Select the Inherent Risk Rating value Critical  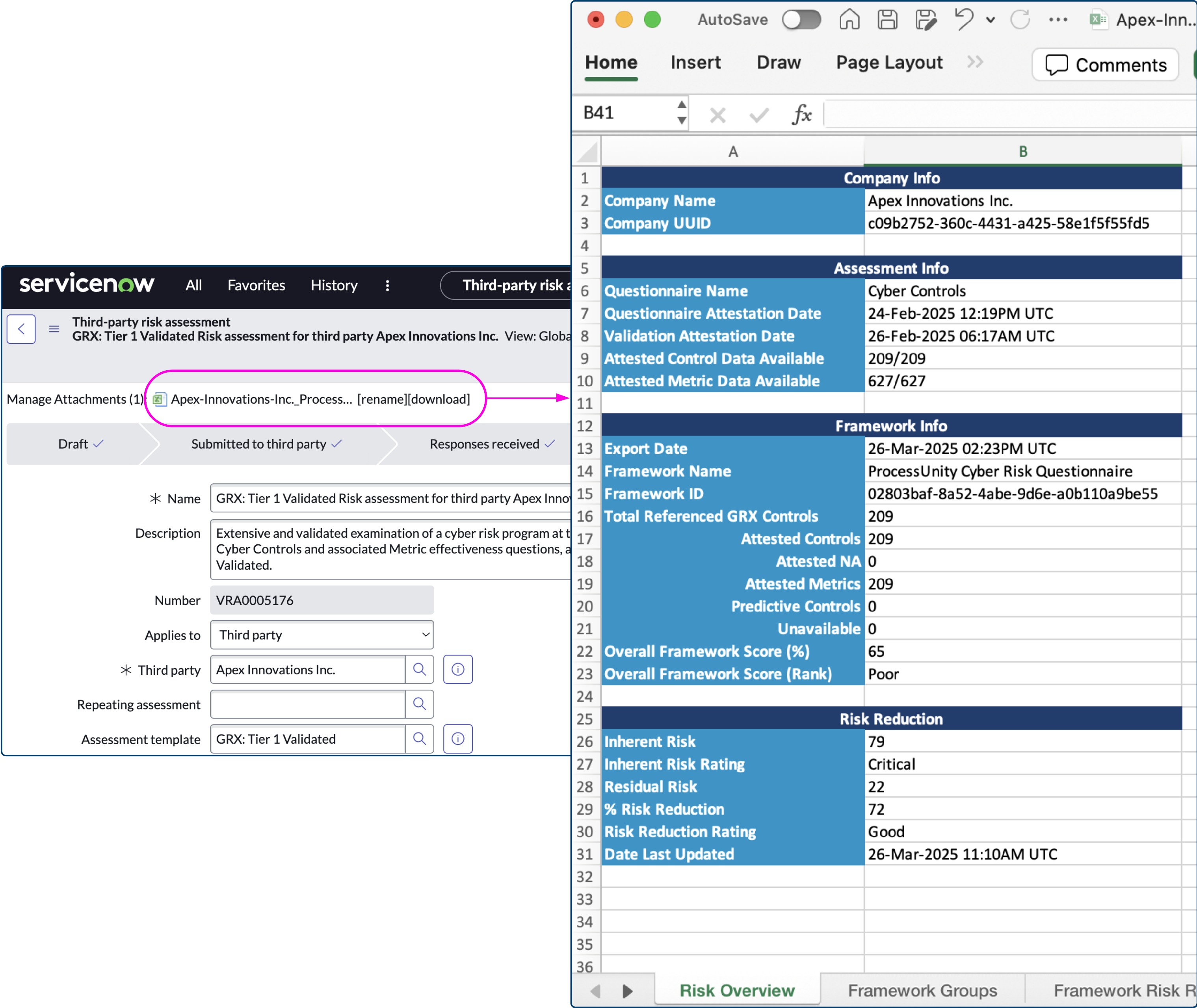tap(1023, 764)
